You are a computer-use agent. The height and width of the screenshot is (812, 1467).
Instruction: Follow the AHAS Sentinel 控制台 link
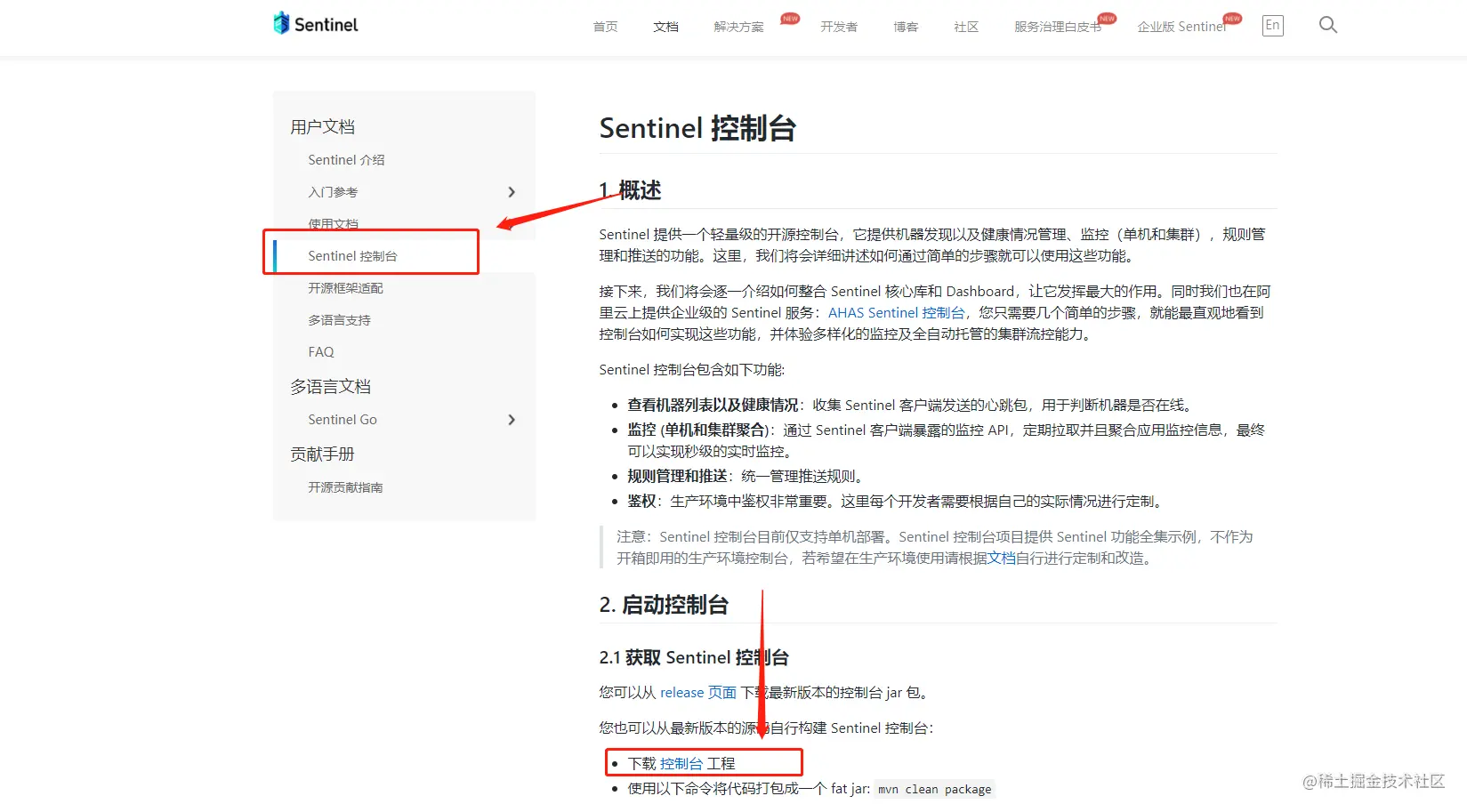pyautogui.click(x=896, y=313)
